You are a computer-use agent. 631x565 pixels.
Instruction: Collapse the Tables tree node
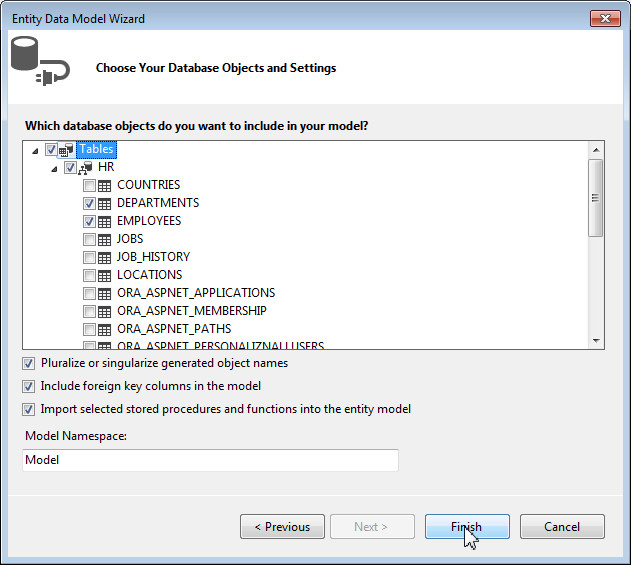click(x=35, y=151)
